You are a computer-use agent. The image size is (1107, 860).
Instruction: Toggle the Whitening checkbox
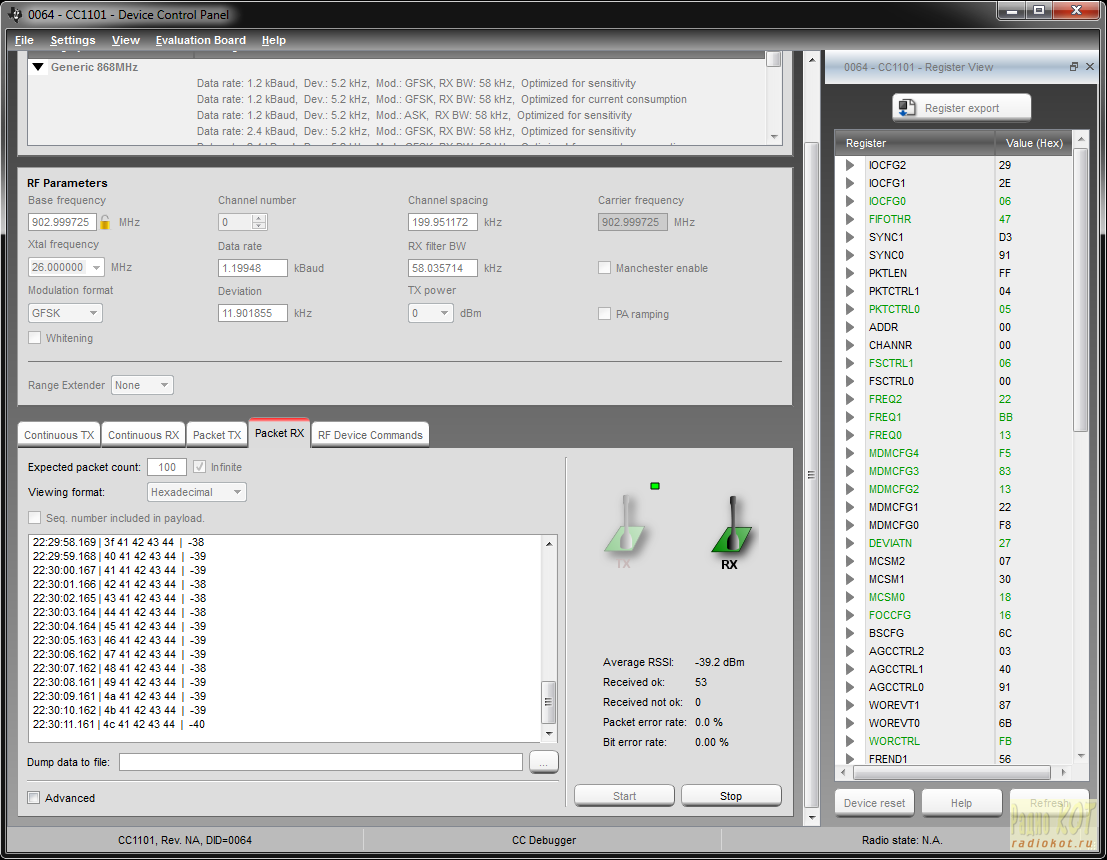point(34,338)
